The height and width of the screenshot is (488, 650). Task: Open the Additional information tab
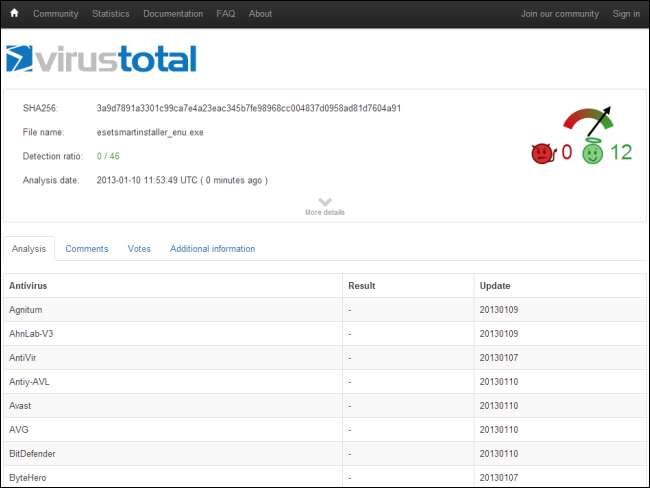[212, 249]
